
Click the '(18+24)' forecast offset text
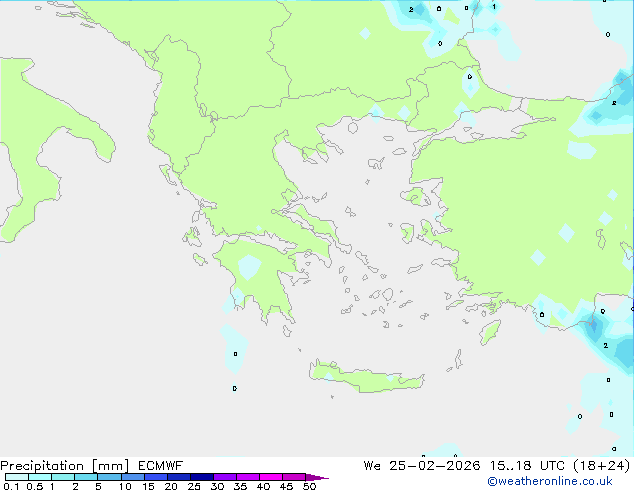point(602,466)
